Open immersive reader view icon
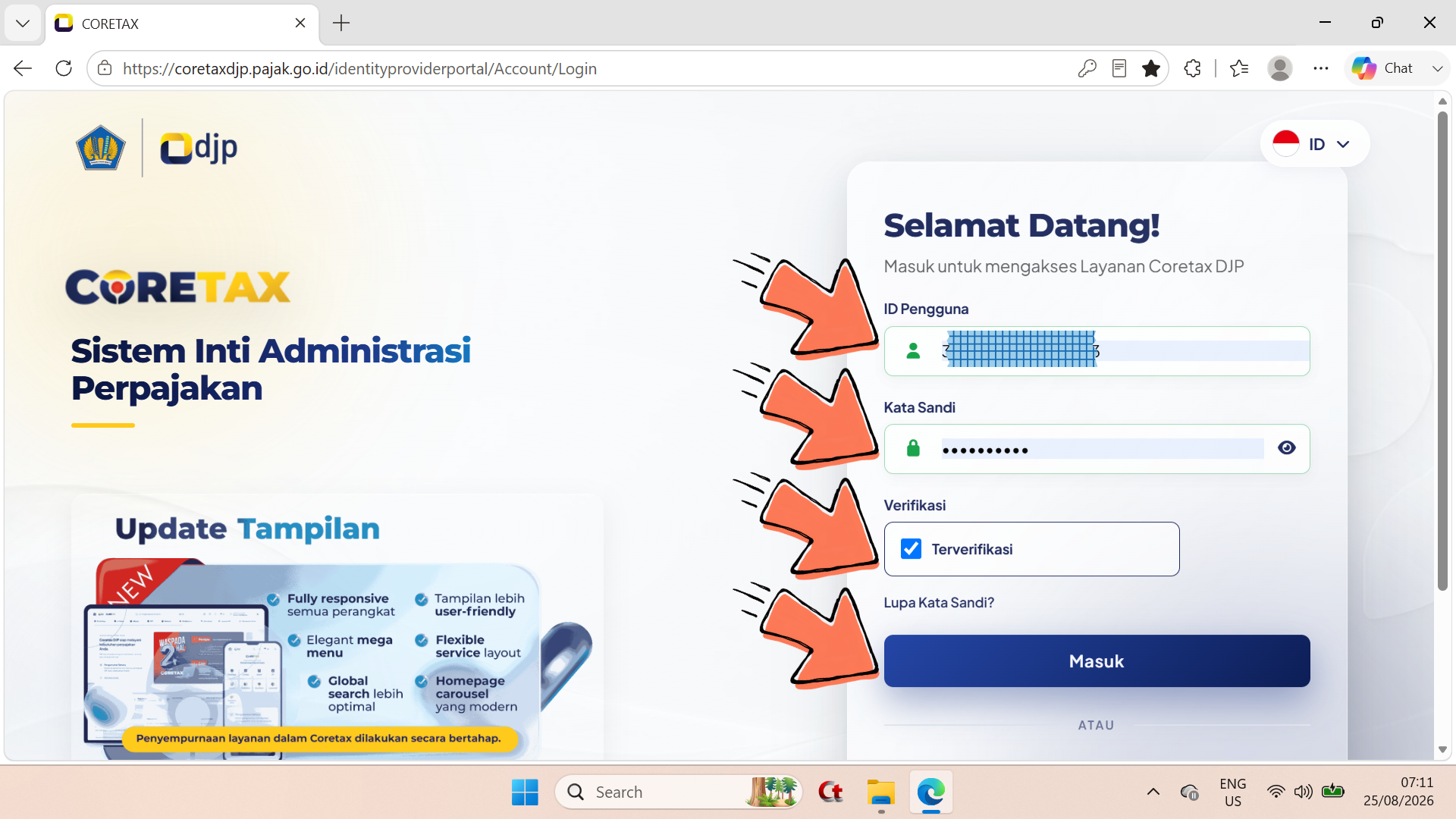This screenshot has width=1456, height=819. point(1119,68)
